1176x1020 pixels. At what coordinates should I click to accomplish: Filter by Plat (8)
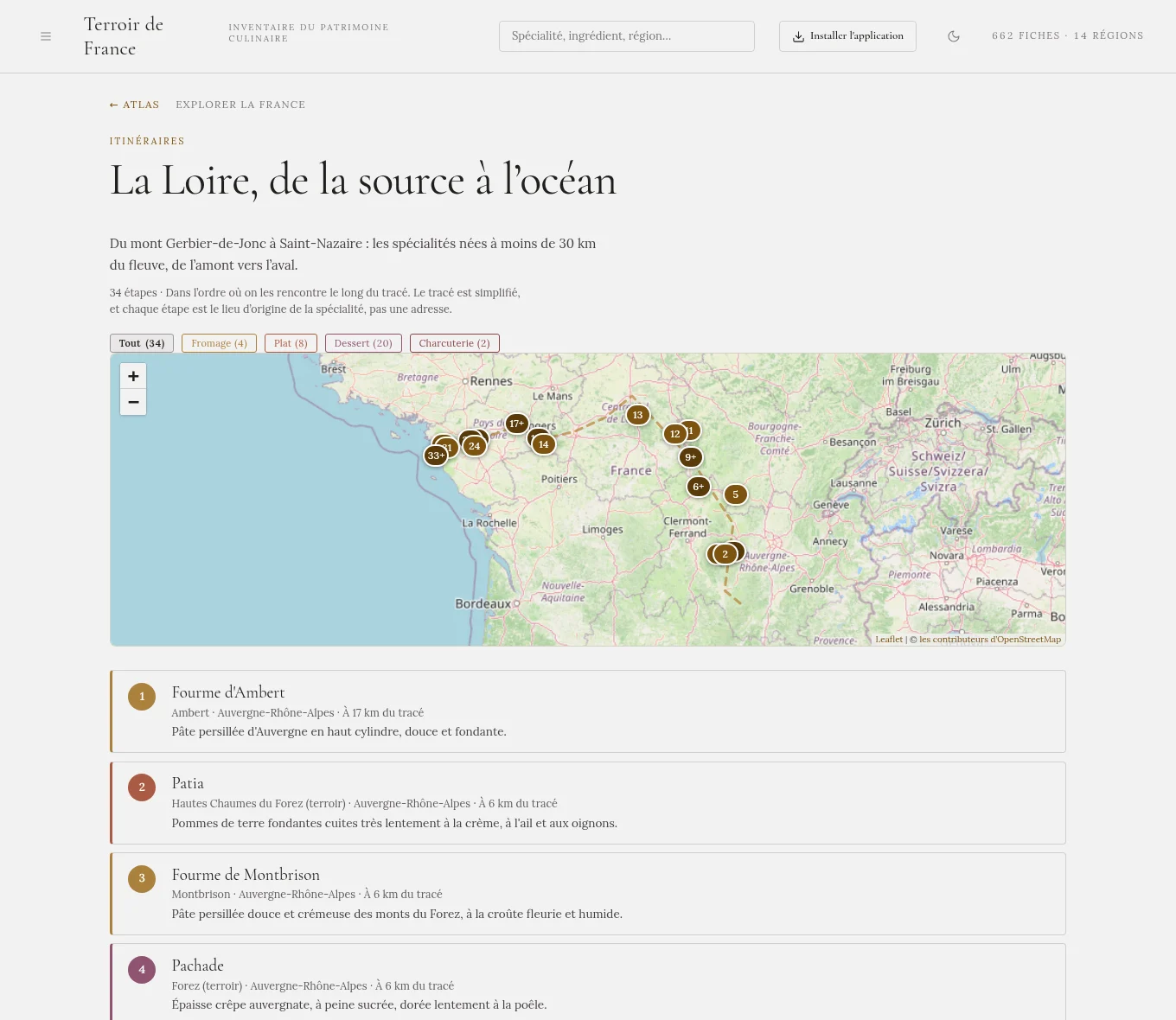(x=291, y=343)
